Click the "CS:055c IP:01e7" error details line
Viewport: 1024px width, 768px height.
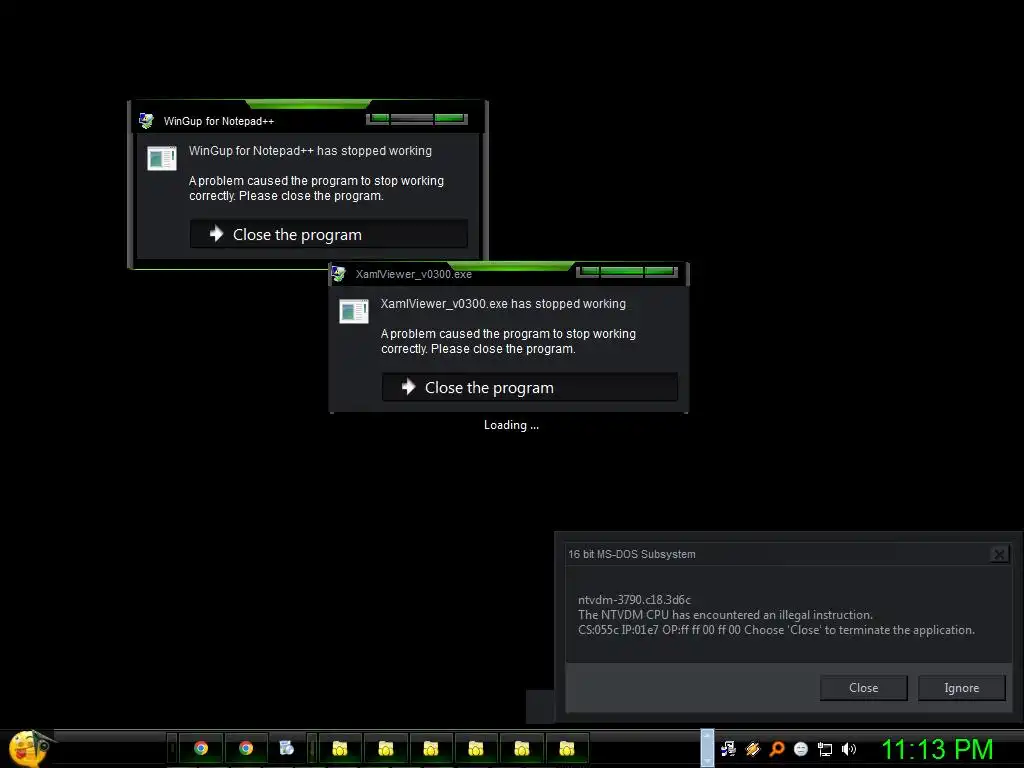click(776, 630)
